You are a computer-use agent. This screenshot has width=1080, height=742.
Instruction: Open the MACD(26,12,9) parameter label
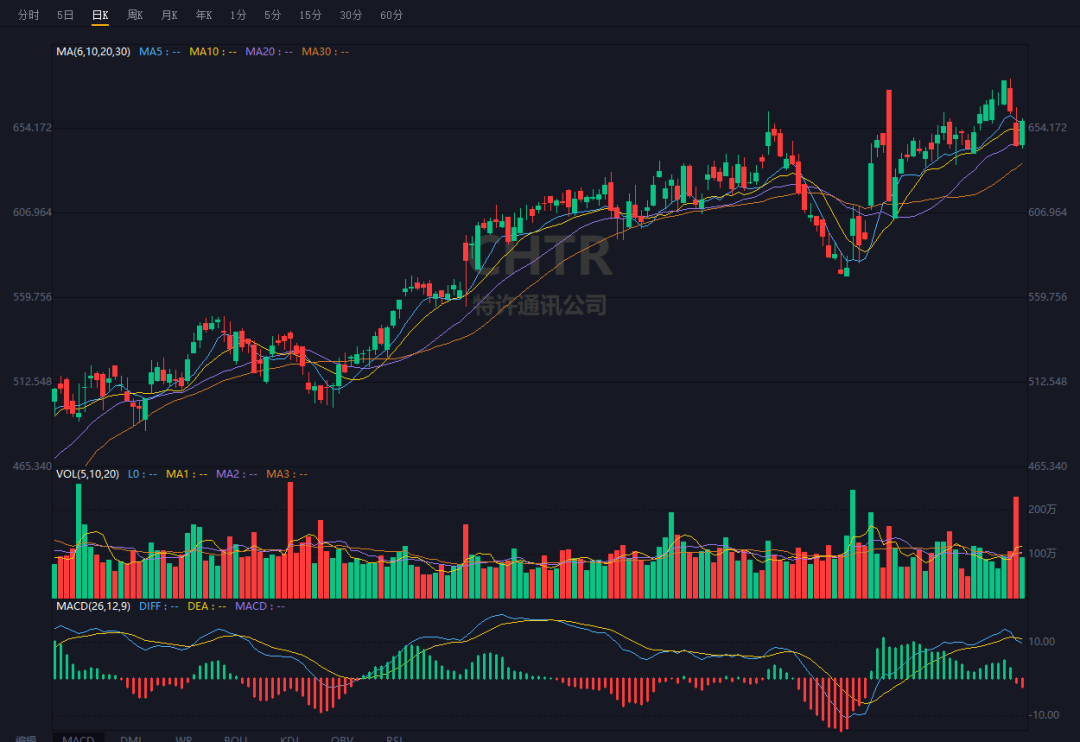coord(93,606)
